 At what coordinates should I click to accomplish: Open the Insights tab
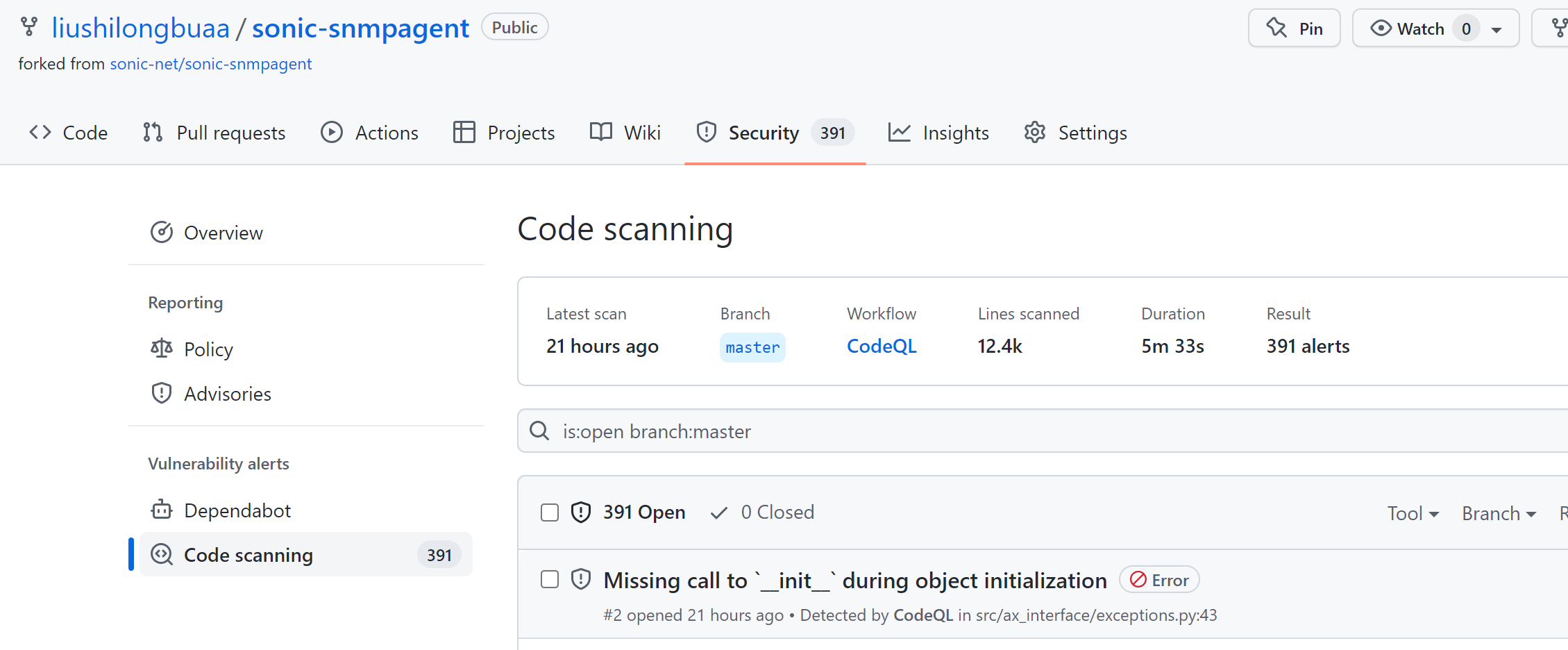coord(938,132)
